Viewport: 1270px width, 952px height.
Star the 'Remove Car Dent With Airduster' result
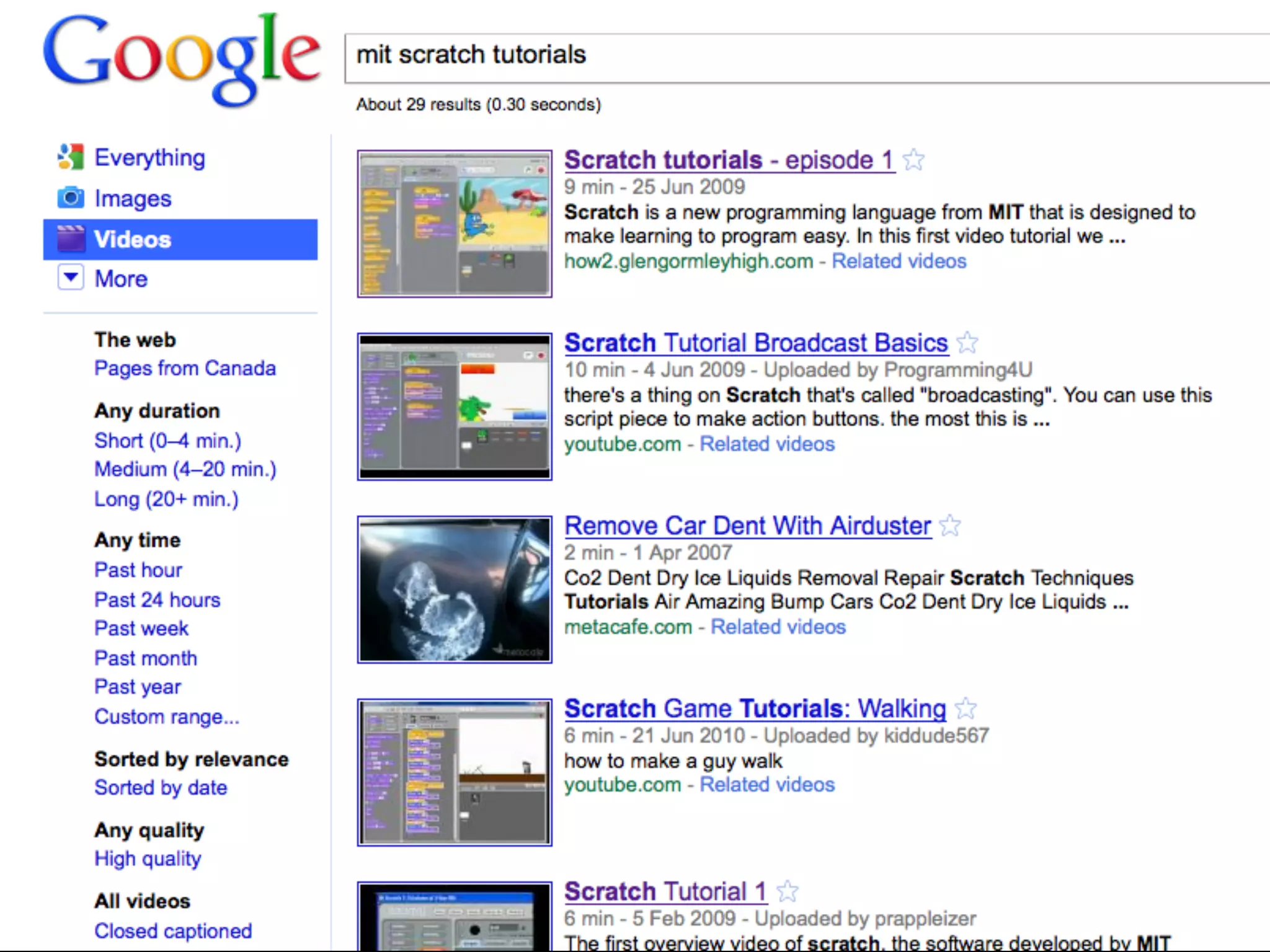pos(949,526)
